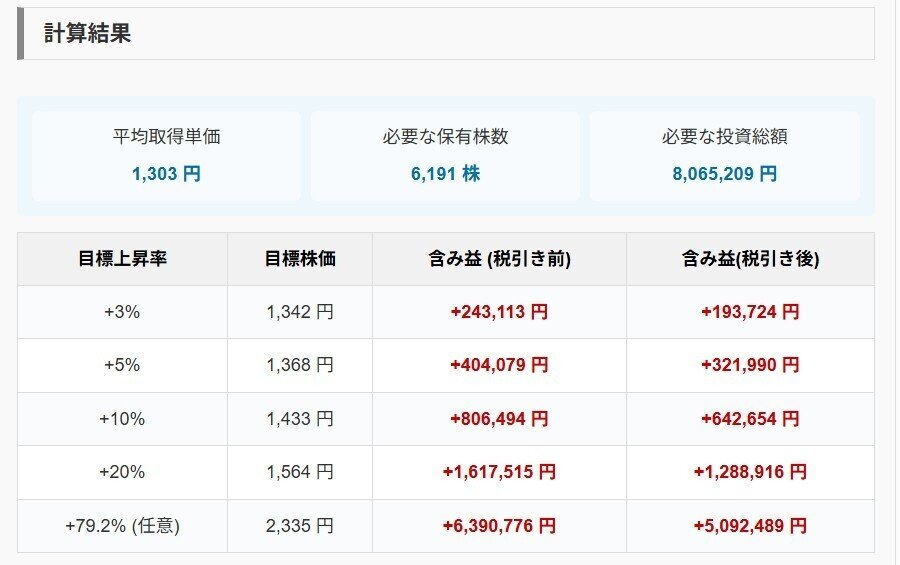Image resolution: width=900 pixels, height=565 pixels.
Task: Click the 1,342 円 target price cell
Action: click(300, 312)
